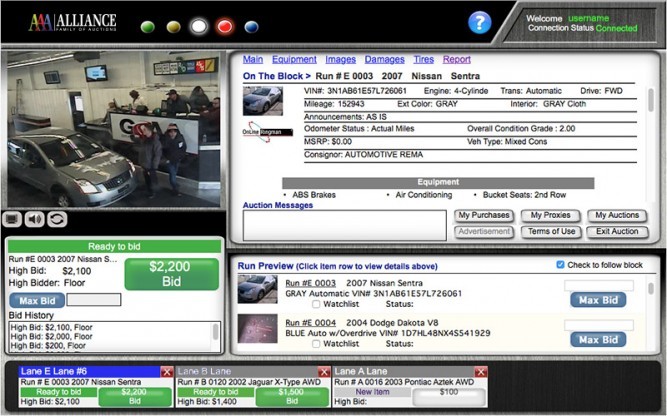This screenshot has height=416, width=667.
Task: Click Max Bid for Run #E 0004 in preview
Action: click(598, 339)
